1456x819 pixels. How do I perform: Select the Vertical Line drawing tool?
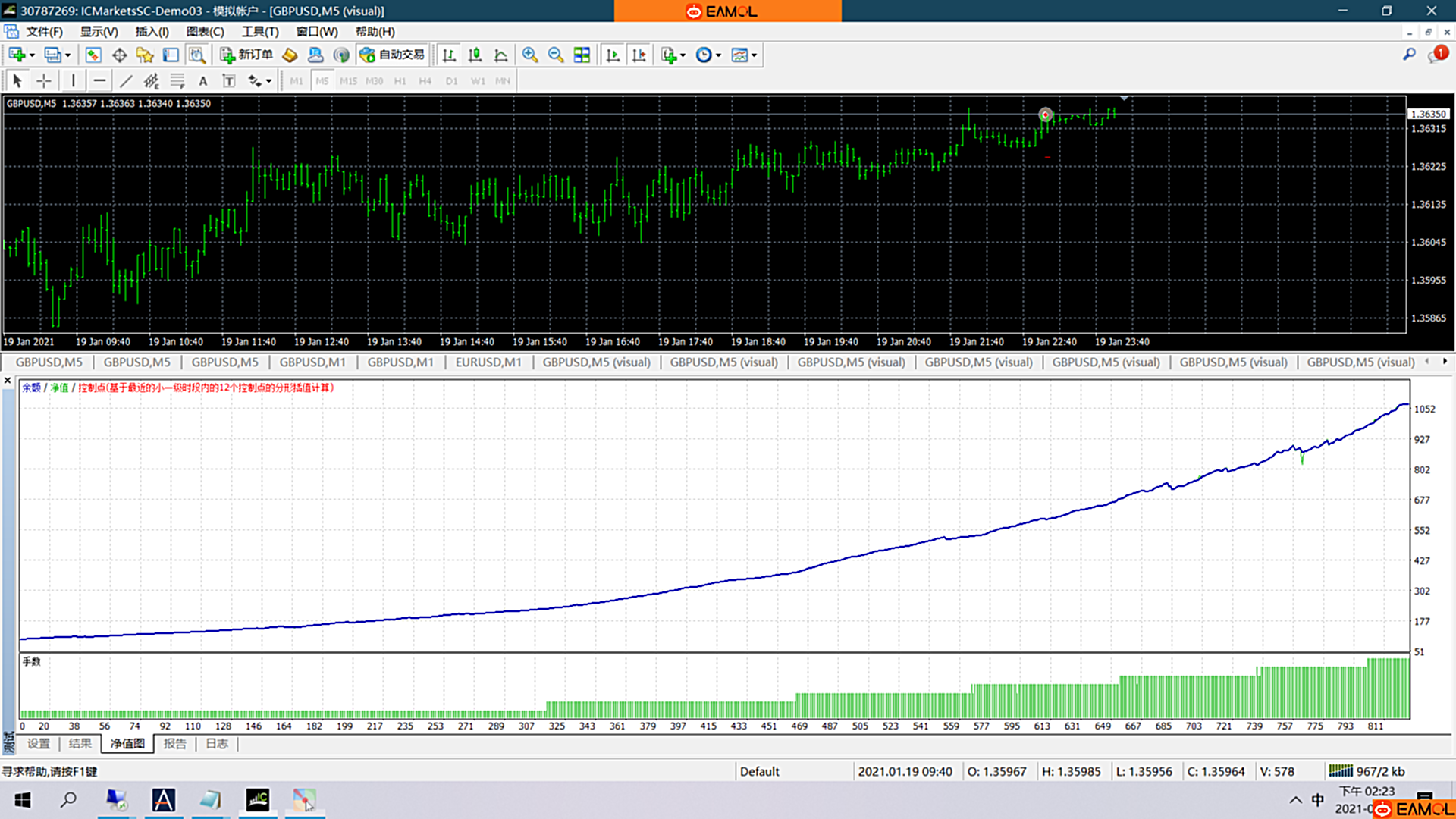pyautogui.click(x=73, y=80)
